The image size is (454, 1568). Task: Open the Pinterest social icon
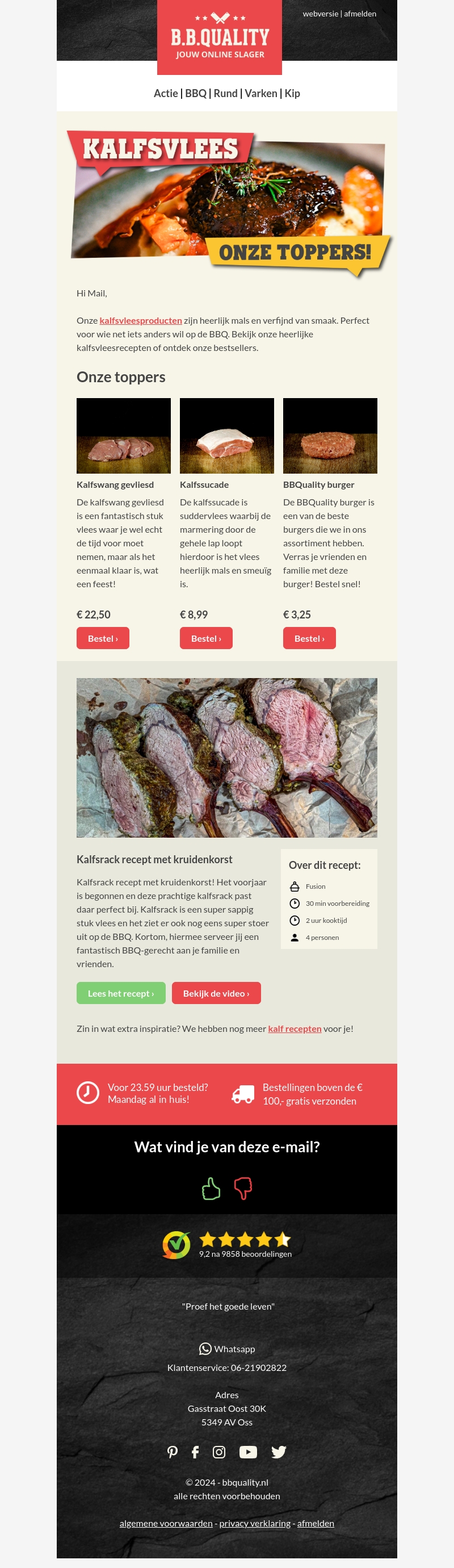173,1452
